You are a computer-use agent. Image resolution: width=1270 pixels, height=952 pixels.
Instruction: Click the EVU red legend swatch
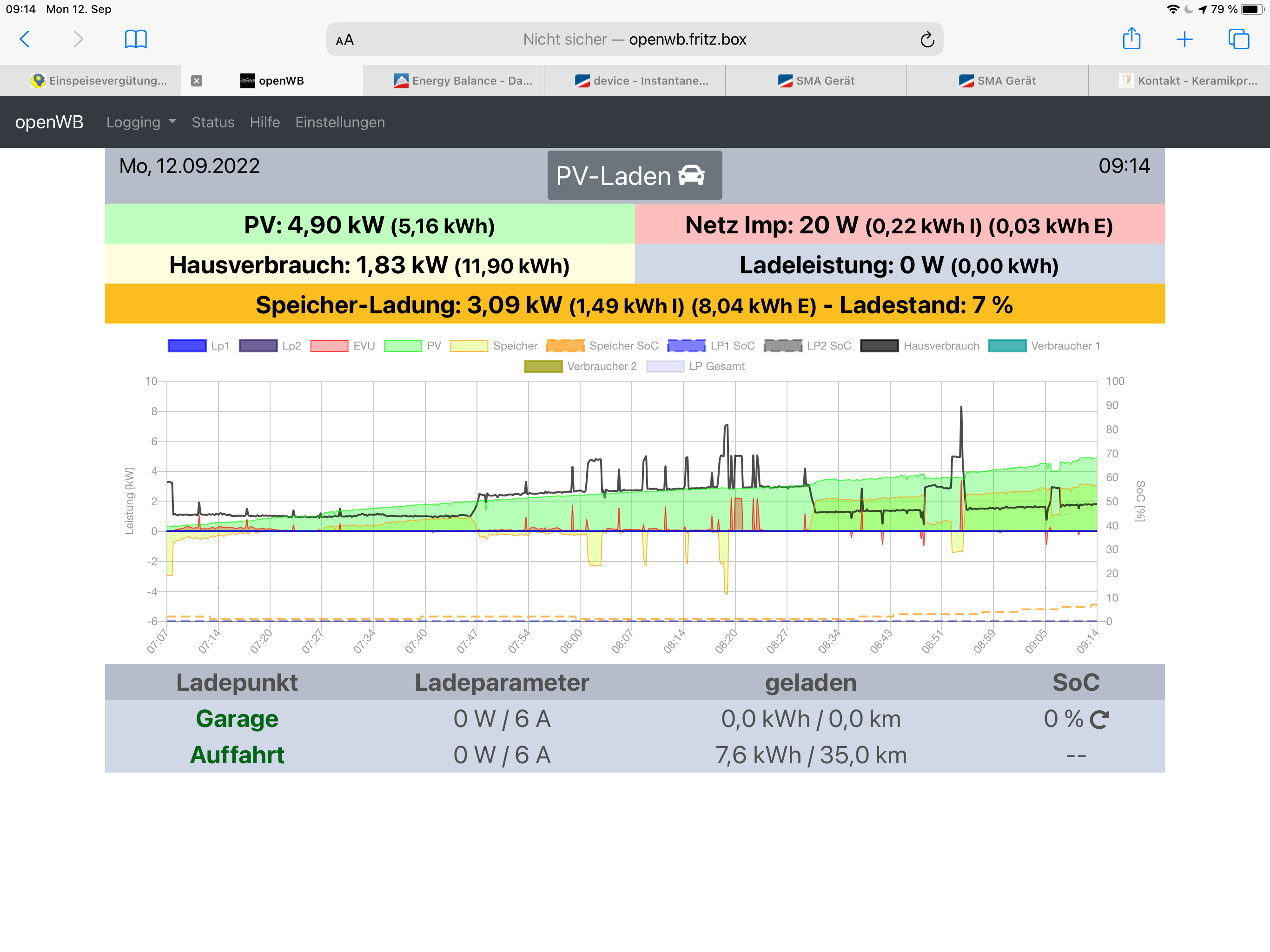coord(329,346)
